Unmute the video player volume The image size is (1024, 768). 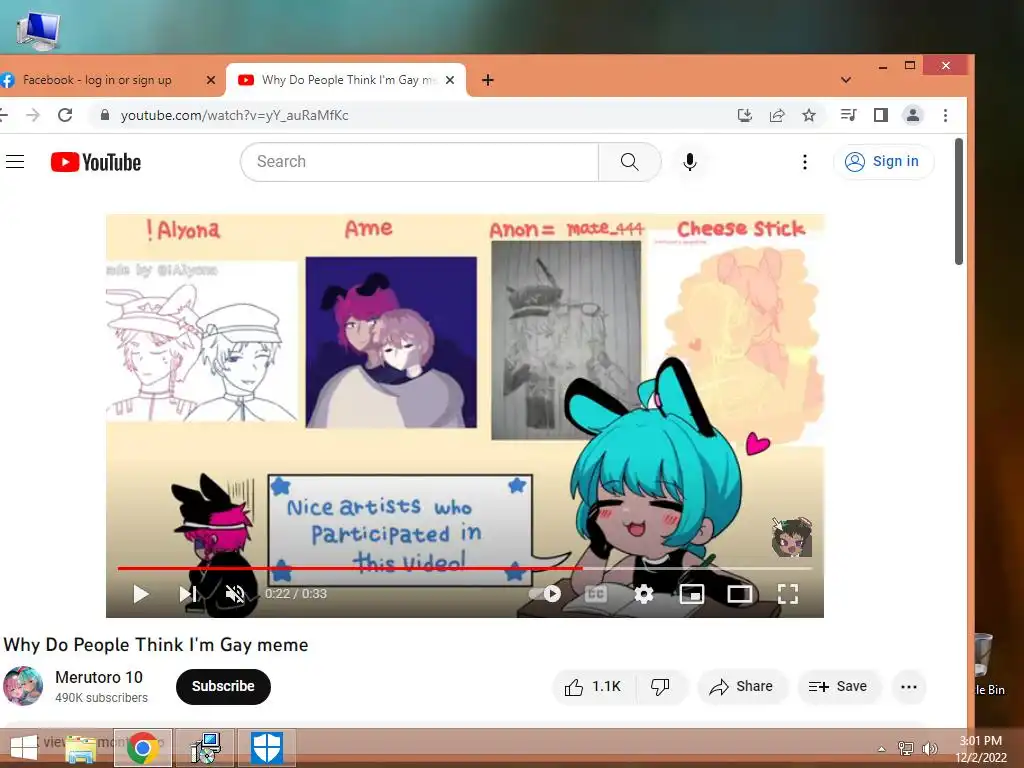pyautogui.click(x=235, y=594)
